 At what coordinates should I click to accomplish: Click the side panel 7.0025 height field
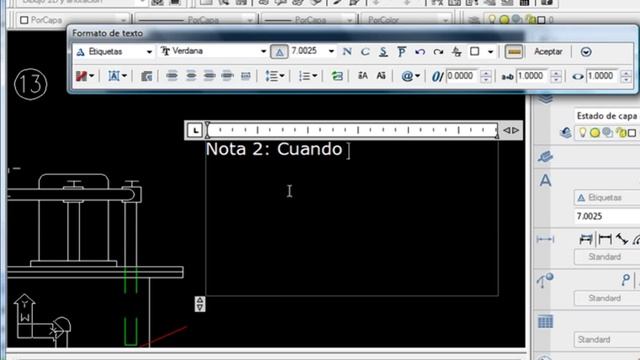pos(607,216)
